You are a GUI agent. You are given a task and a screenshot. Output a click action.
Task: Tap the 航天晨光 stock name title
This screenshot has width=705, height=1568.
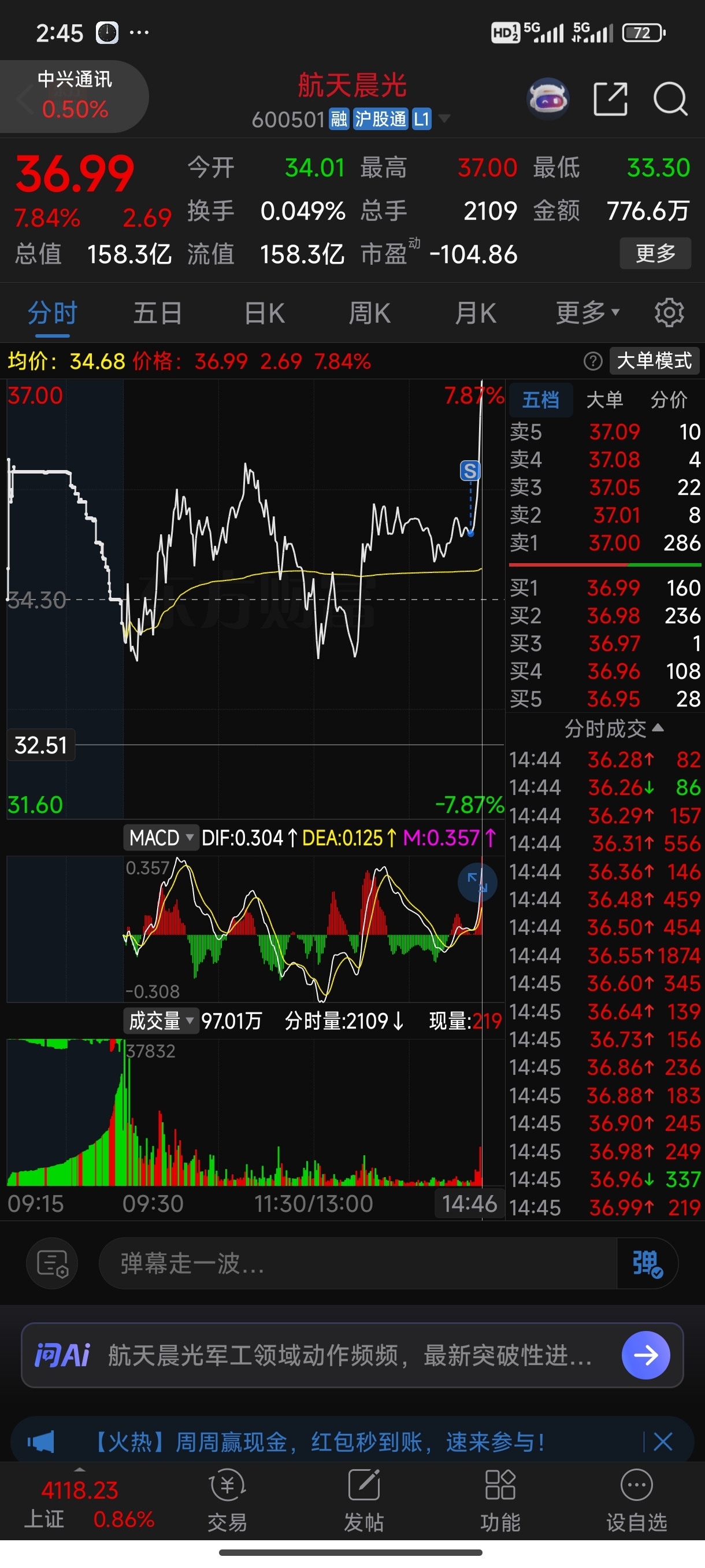(x=351, y=84)
